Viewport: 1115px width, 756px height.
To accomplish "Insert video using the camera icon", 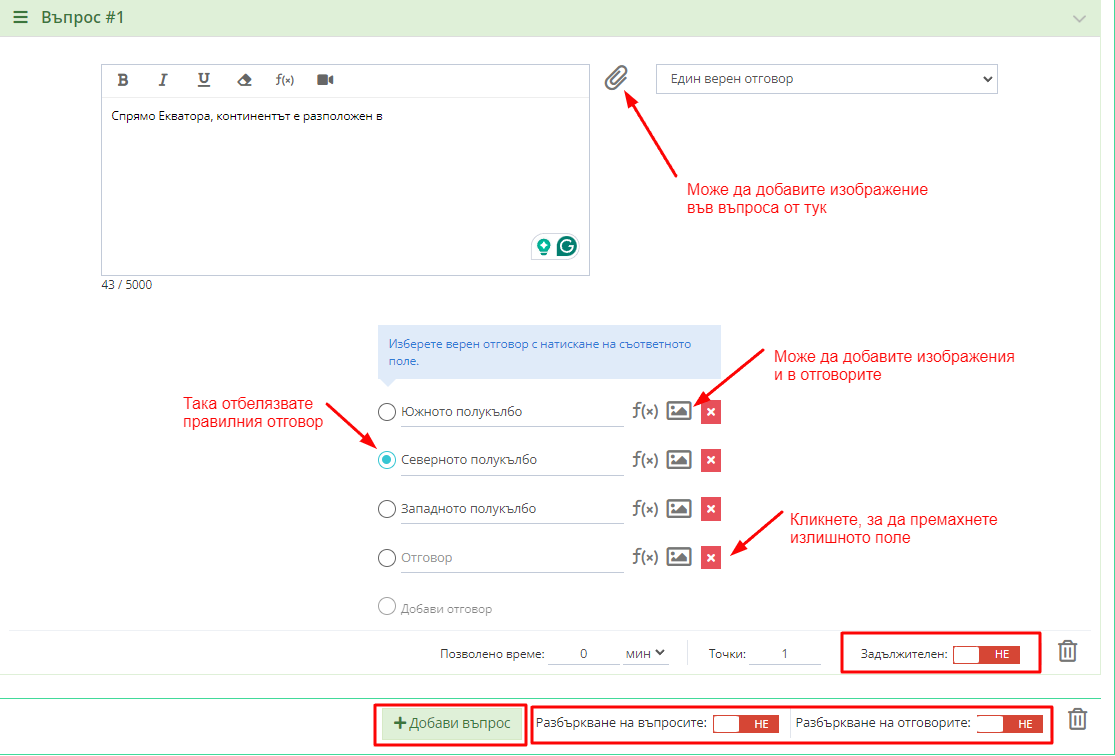I will 325,80.
